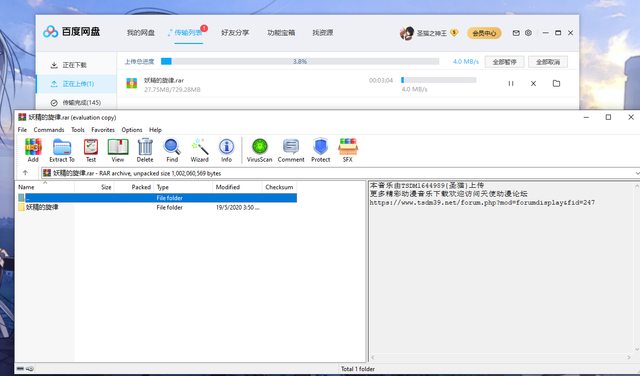Click the 27.75MB/729.28MB size text
This screenshot has height=376, width=640.
click(x=172, y=89)
